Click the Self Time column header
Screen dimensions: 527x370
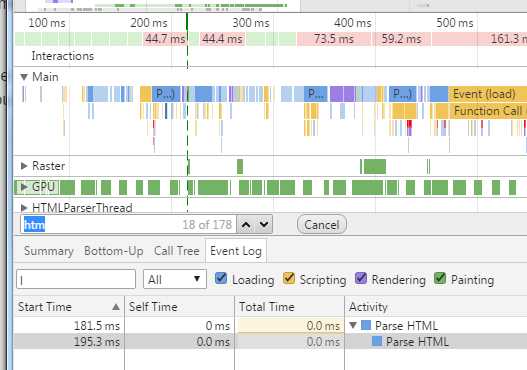[x=179, y=306]
